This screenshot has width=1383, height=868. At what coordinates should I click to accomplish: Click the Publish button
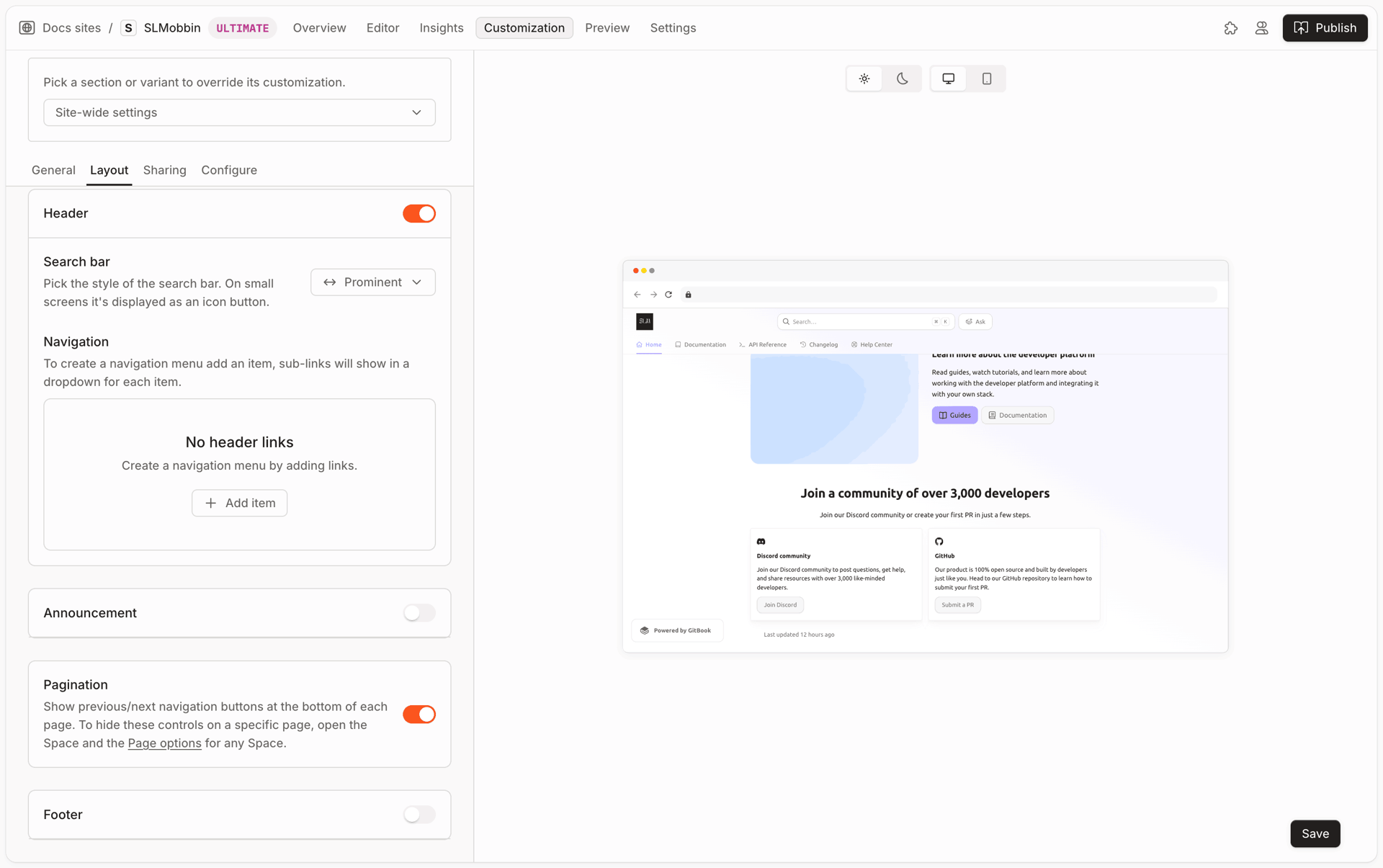pos(1325,27)
